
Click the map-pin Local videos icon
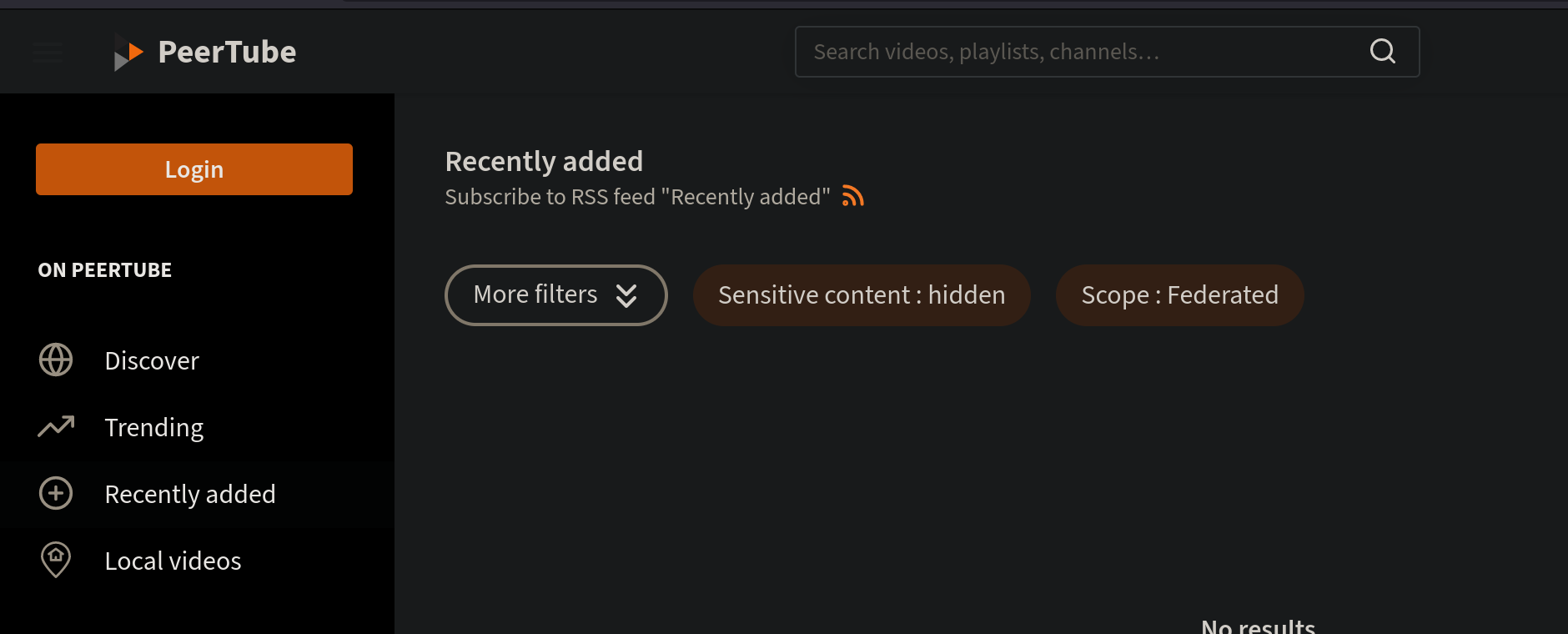(x=56, y=560)
